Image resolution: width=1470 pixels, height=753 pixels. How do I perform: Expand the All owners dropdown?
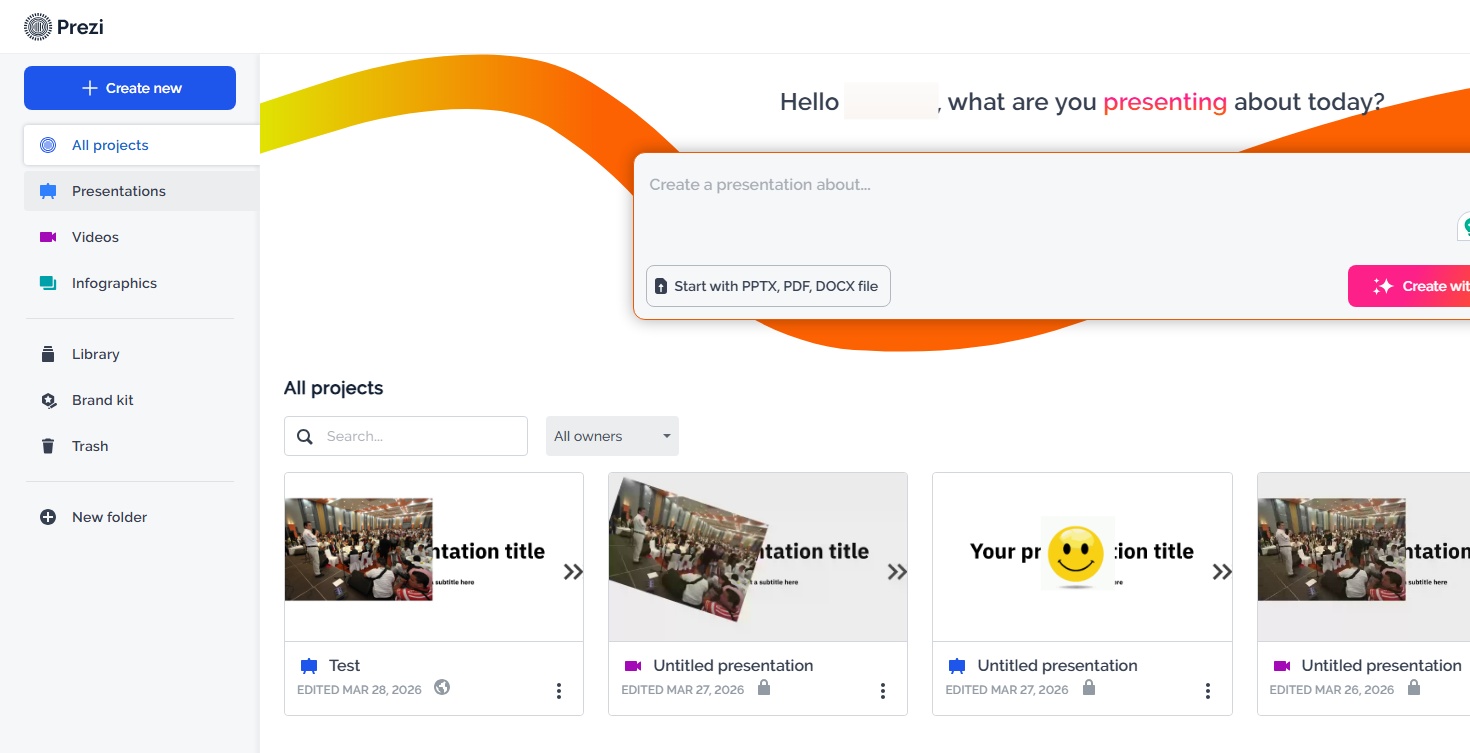coord(612,436)
